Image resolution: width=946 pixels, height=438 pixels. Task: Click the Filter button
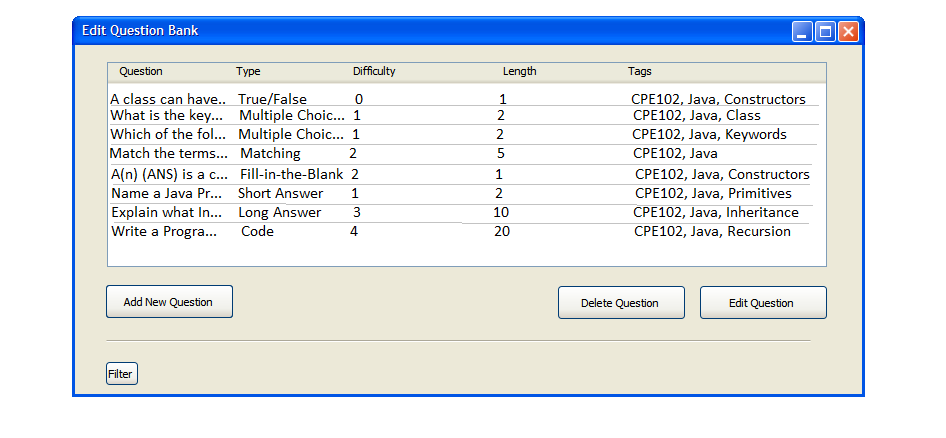point(121,374)
